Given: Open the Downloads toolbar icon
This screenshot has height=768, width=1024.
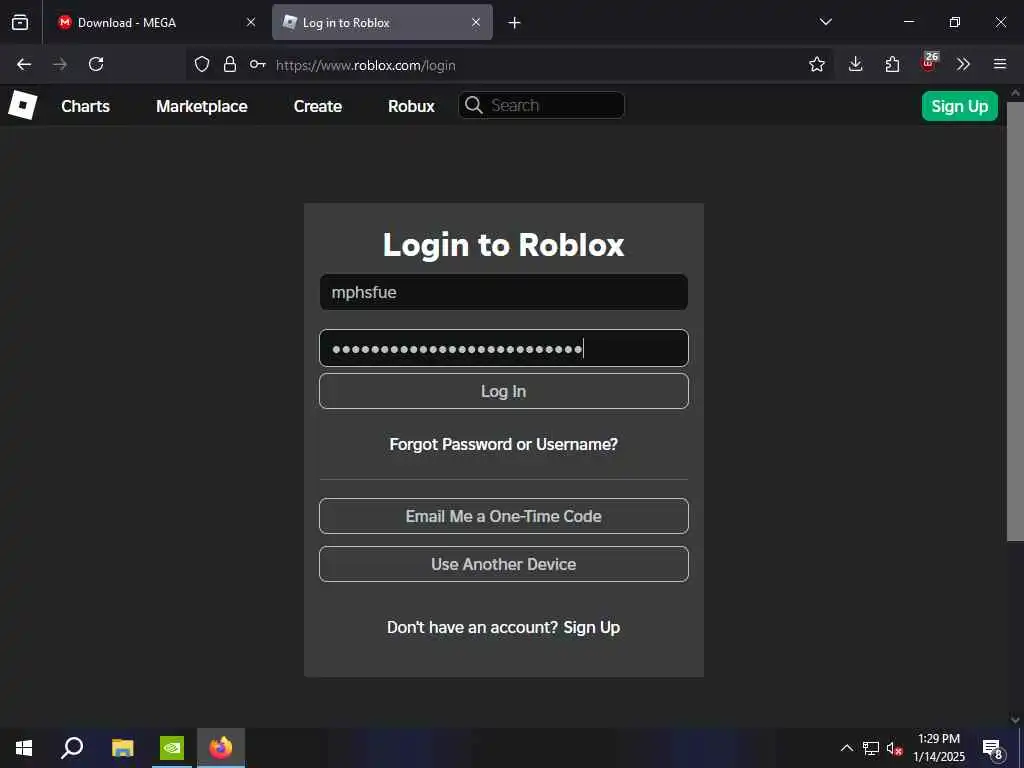Looking at the screenshot, I should point(856,64).
